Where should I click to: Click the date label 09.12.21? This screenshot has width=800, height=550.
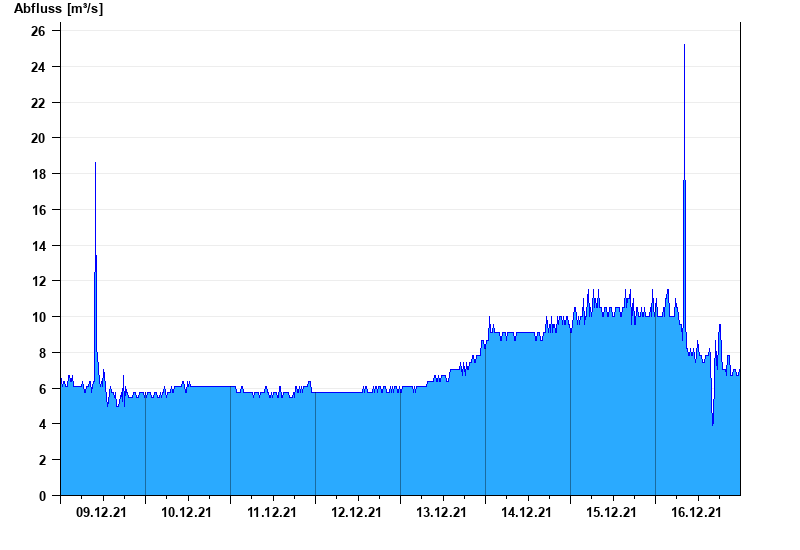point(101,512)
